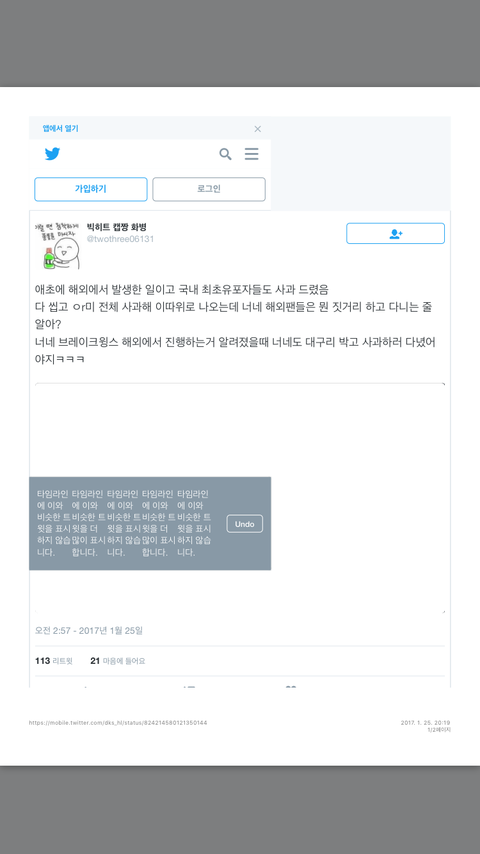Click the Undo button in gray notice
This screenshot has width=480, height=854.
[245, 524]
